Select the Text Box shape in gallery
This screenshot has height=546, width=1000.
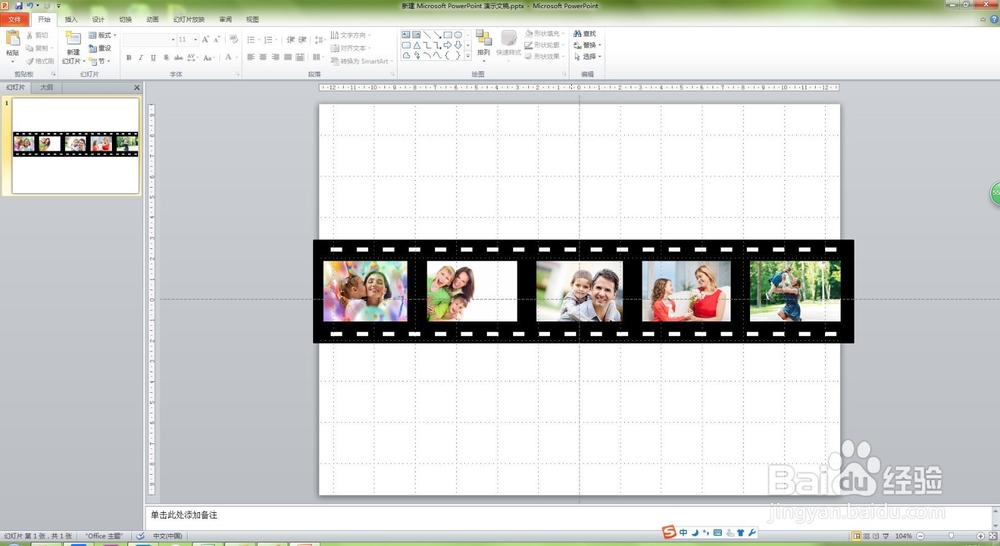pos(406,34)
